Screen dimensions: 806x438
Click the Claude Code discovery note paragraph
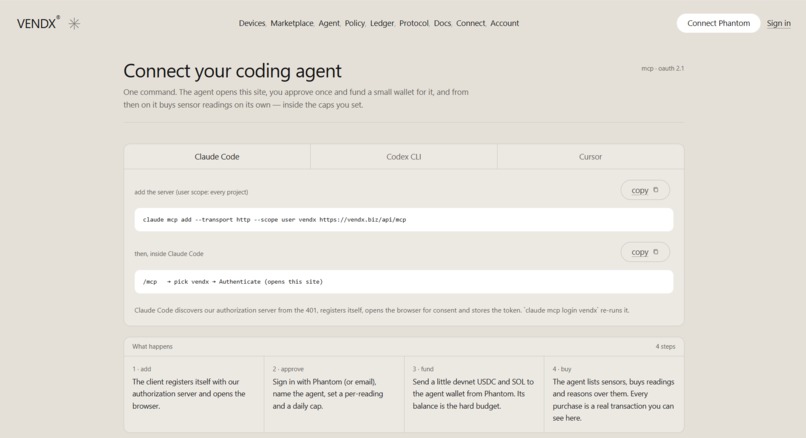(x=381, y=311)
